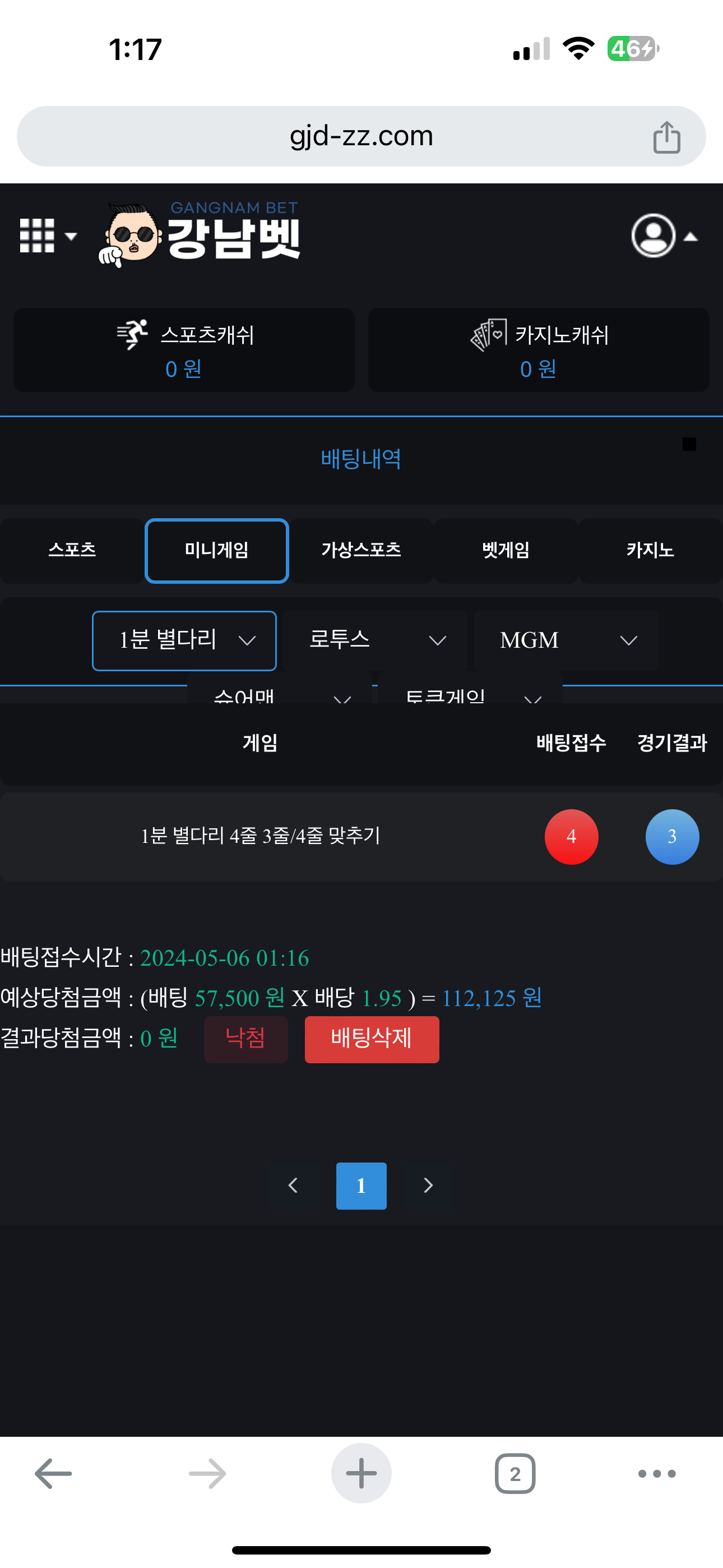Tap the 스포츠캐쉬 balance card
The height and width of the screenshot is (1568, 723).
pos(184,350)
